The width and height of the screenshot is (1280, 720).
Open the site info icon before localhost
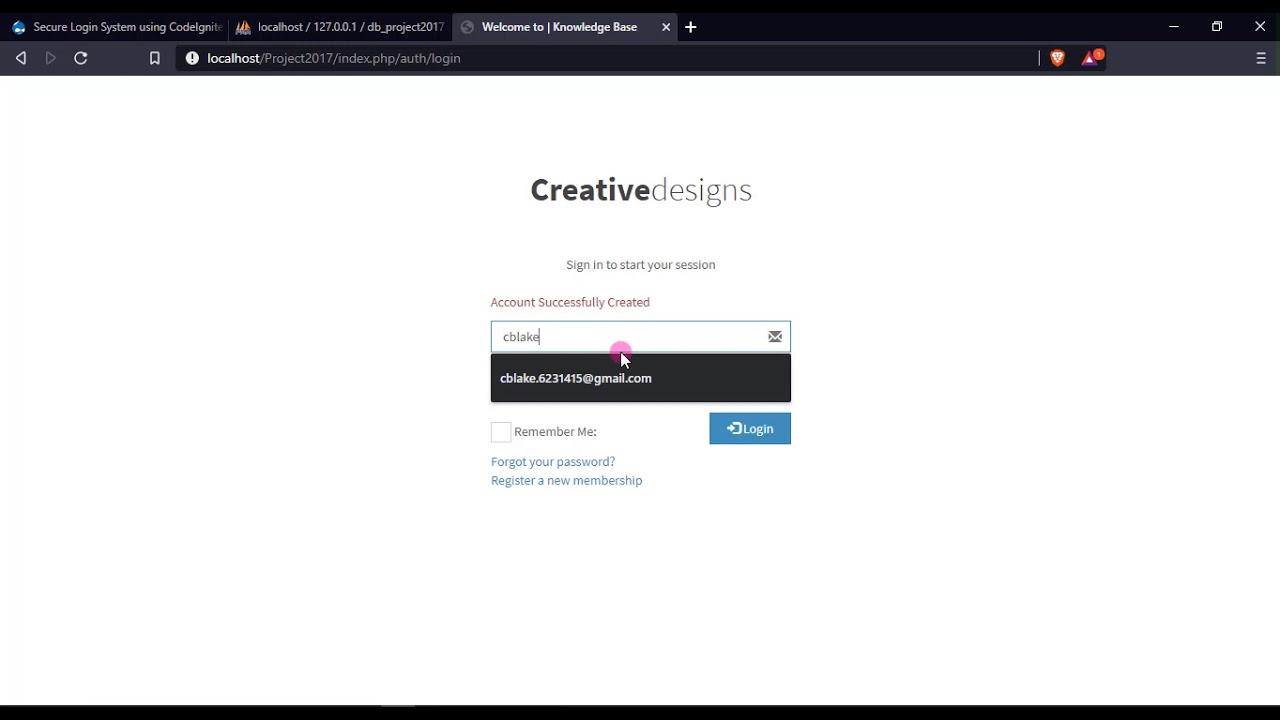(x=192, y=58)
